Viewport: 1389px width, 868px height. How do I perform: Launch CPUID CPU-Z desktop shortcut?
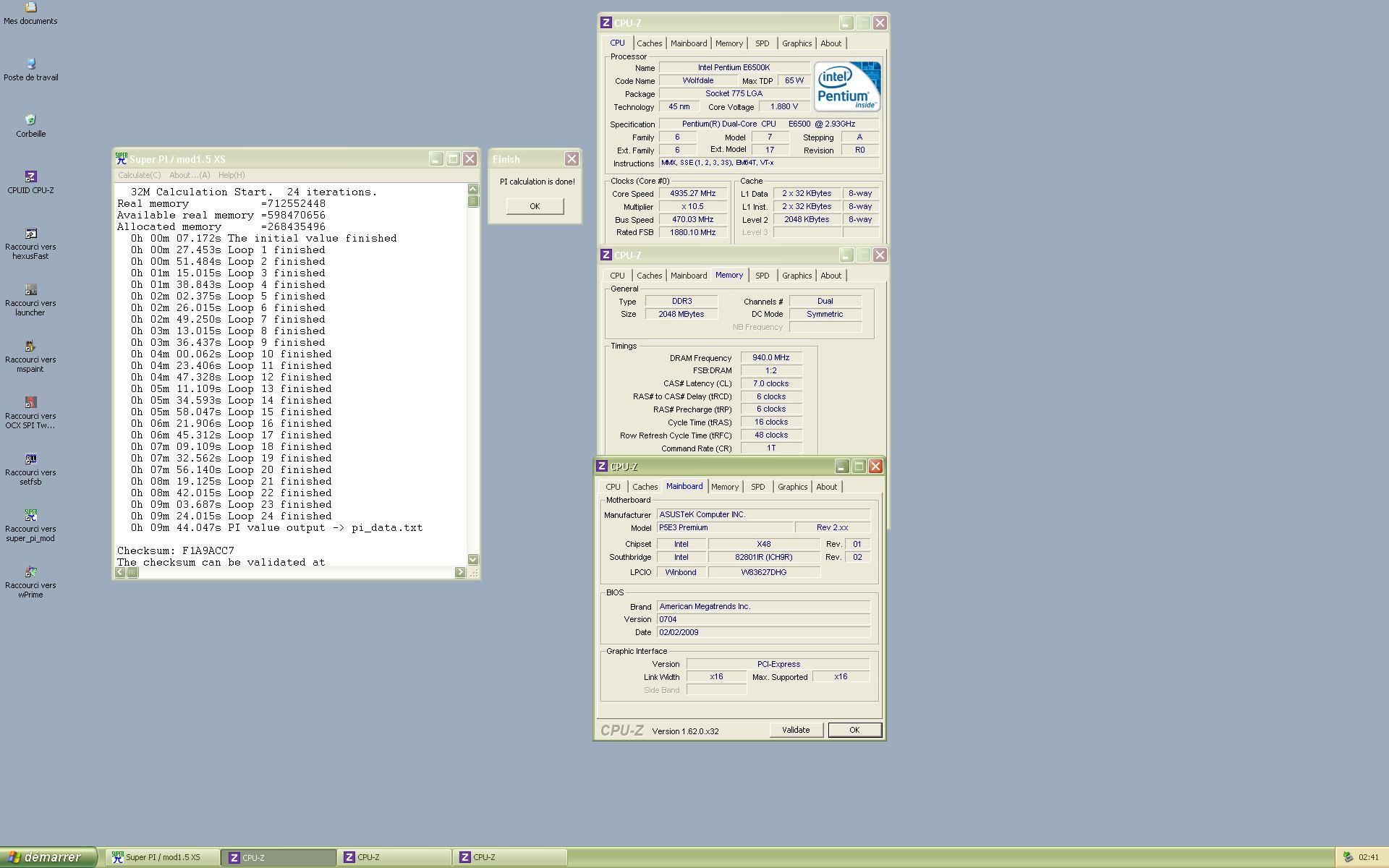[30, 176]
